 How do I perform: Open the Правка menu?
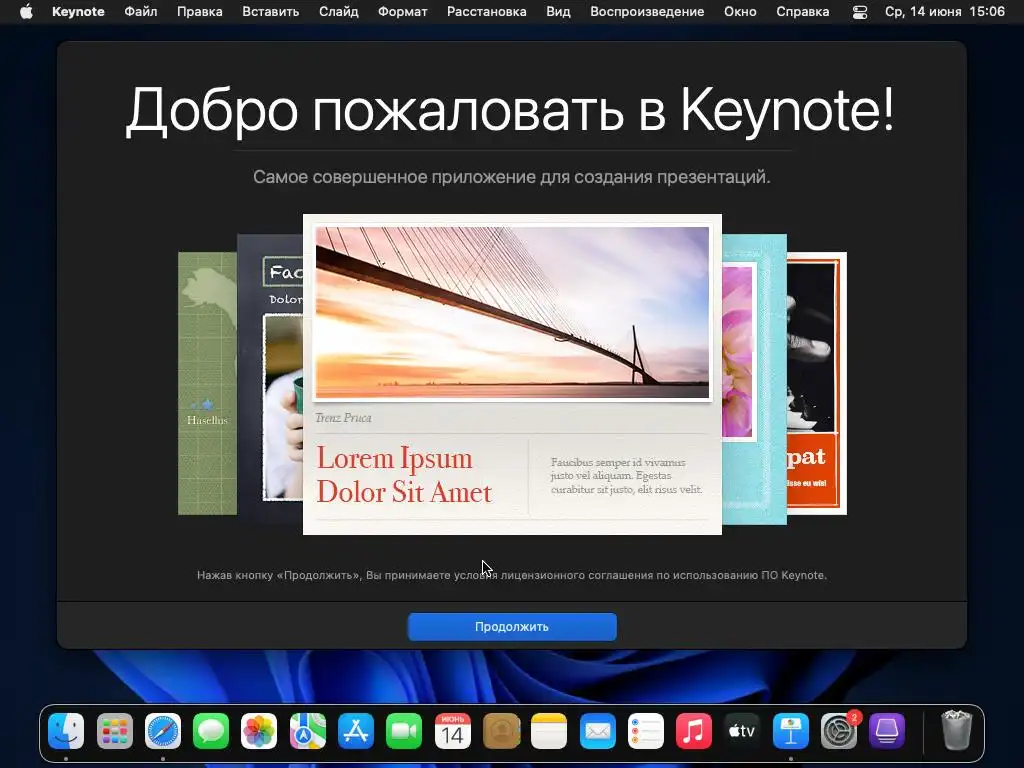pos(200,12)
